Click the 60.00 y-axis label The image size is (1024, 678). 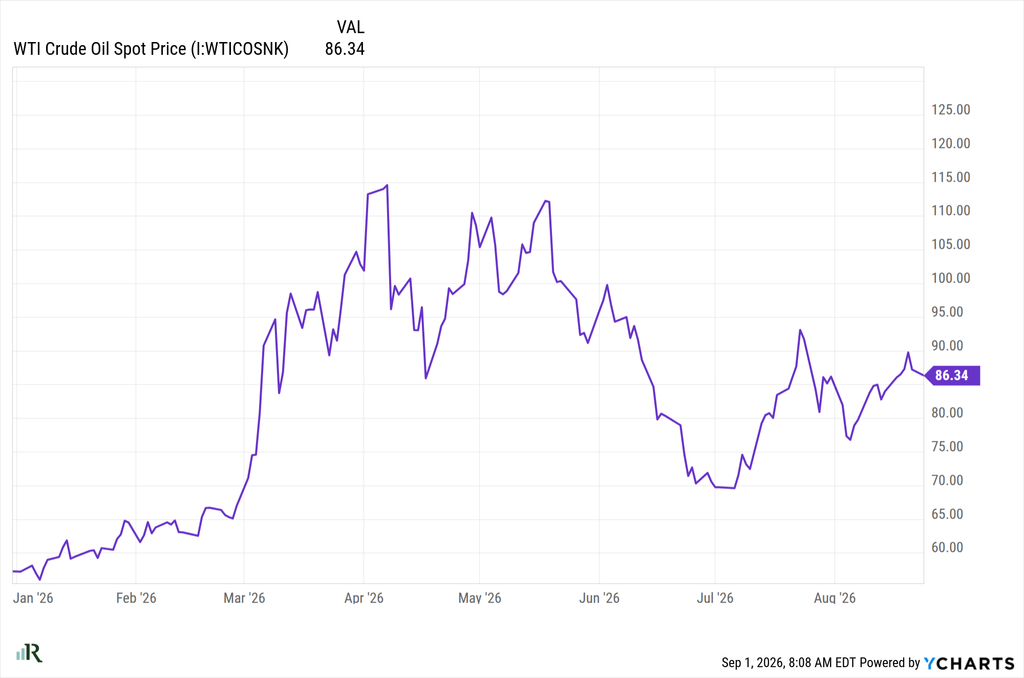[948, 547]
